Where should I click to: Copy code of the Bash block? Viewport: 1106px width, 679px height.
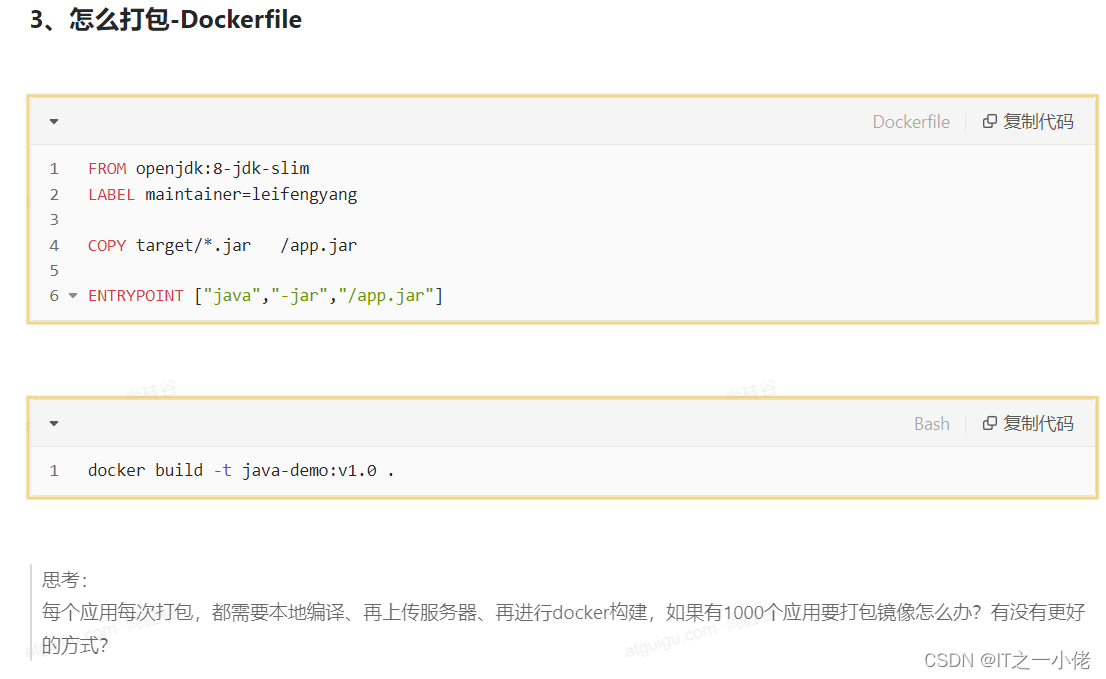click(1028, 424)
